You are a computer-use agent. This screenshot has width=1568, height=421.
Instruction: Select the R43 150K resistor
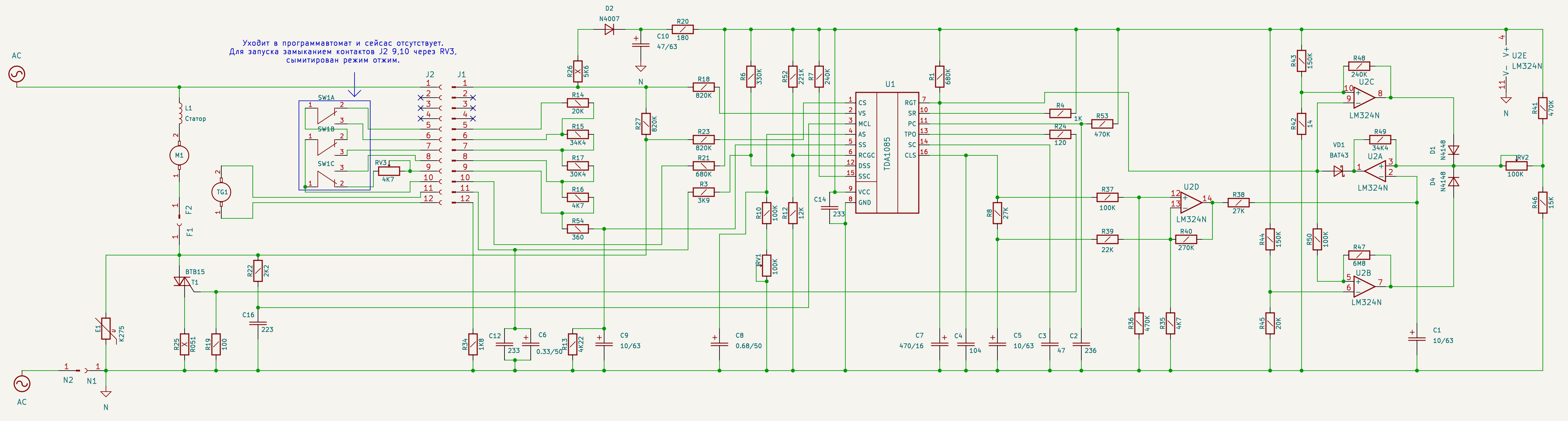click(1301, 61)
